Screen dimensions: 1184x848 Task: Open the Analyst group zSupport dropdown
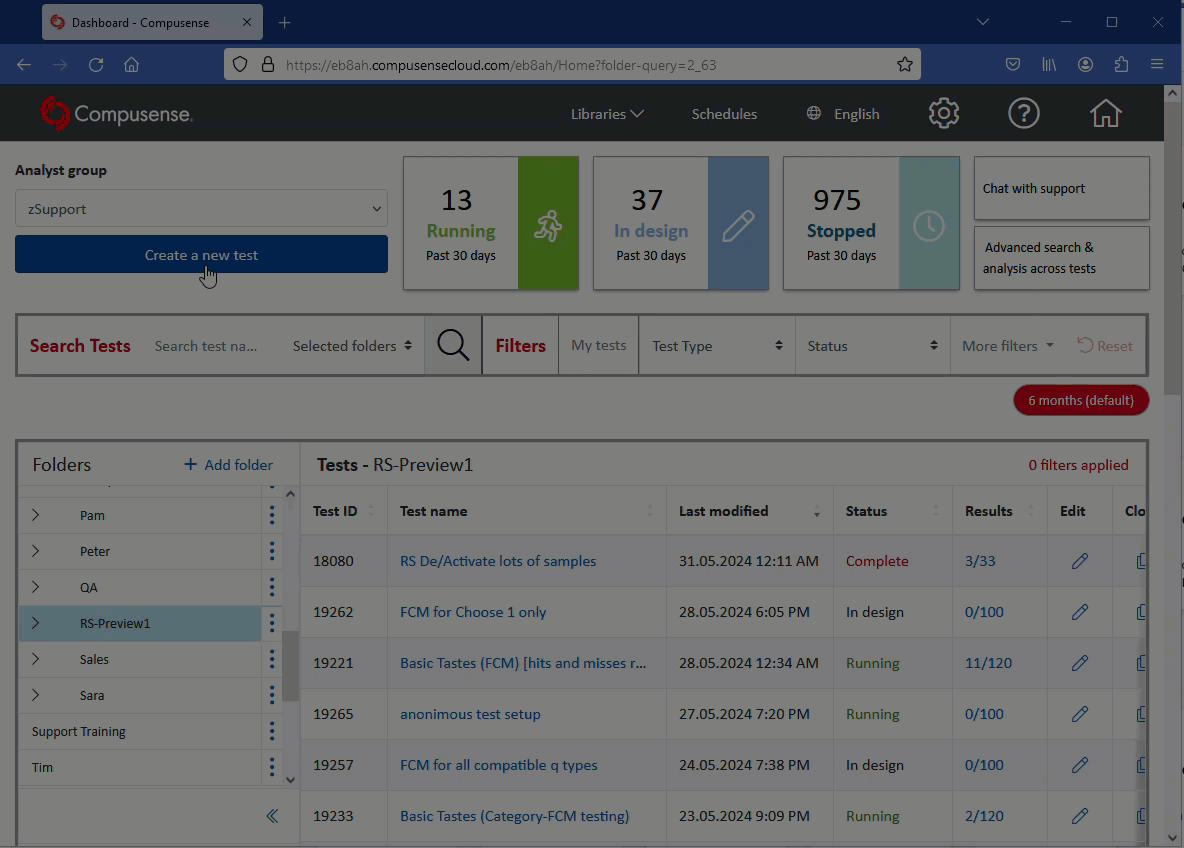pos(201,209)
